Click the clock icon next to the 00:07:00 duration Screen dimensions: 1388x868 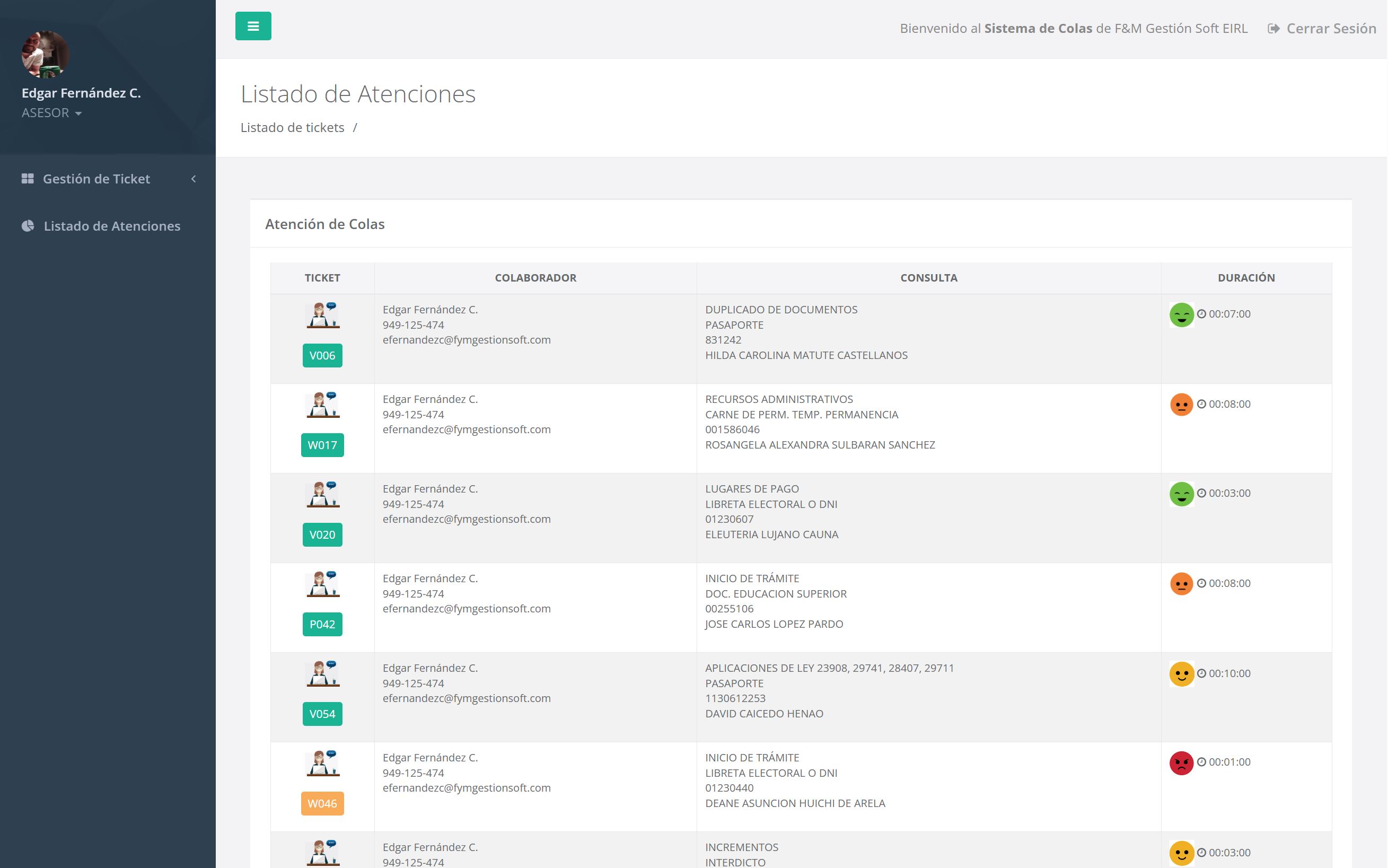pyautogui.click(x=1202, y=314)
